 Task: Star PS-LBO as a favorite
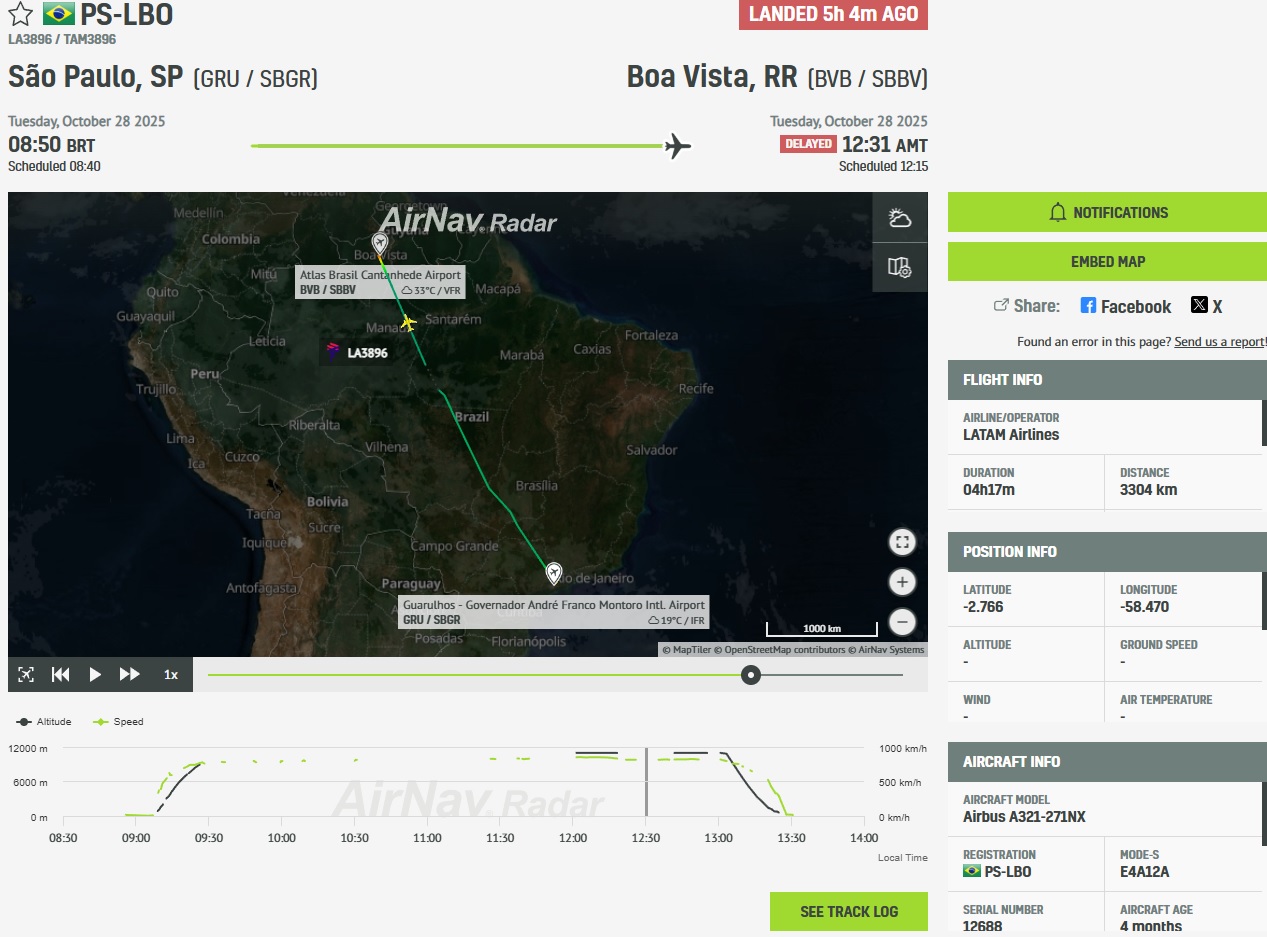tap(21, 14)
